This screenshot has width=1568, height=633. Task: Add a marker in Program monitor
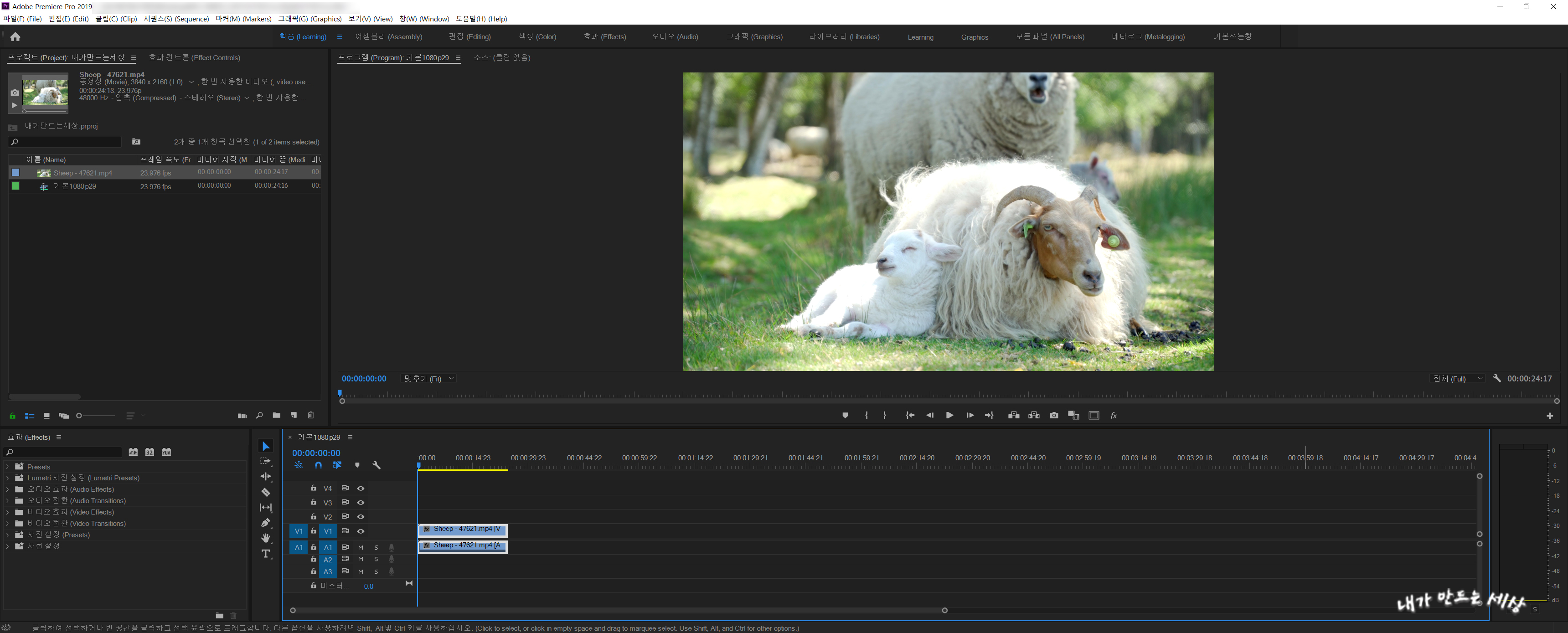pyautogui.click(x=845, y=415)
